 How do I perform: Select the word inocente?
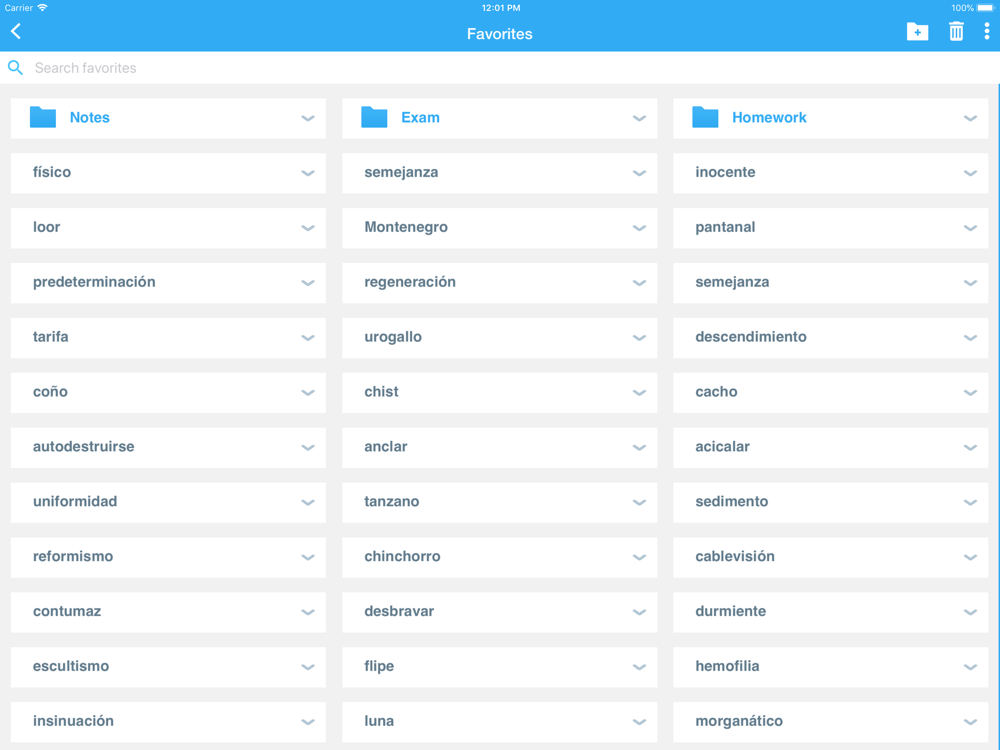click(x=725, y=172)
